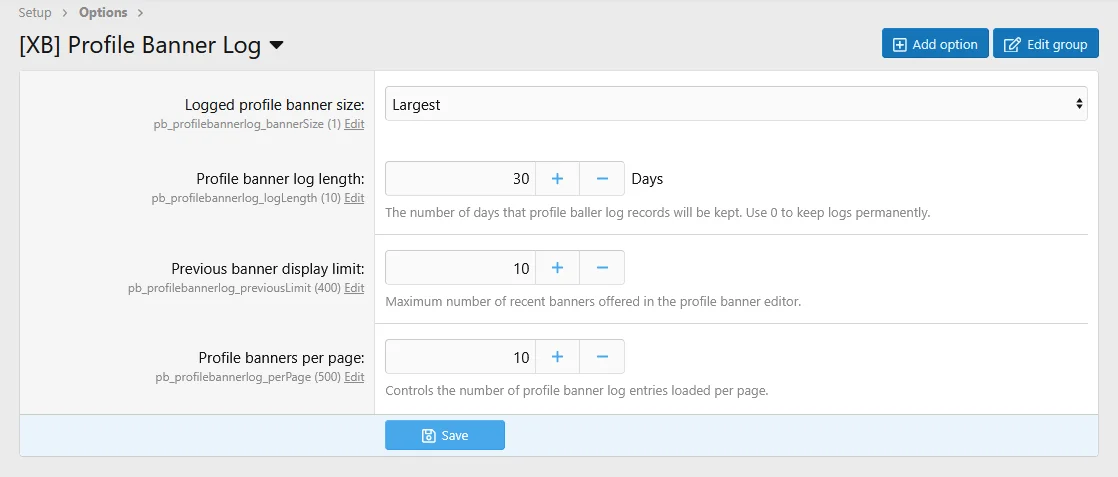Image resolution: width=1118 pixels, height=477 pixels.
Task: Decrease Previous banner display limit value
Action: (x=602, y=267)
